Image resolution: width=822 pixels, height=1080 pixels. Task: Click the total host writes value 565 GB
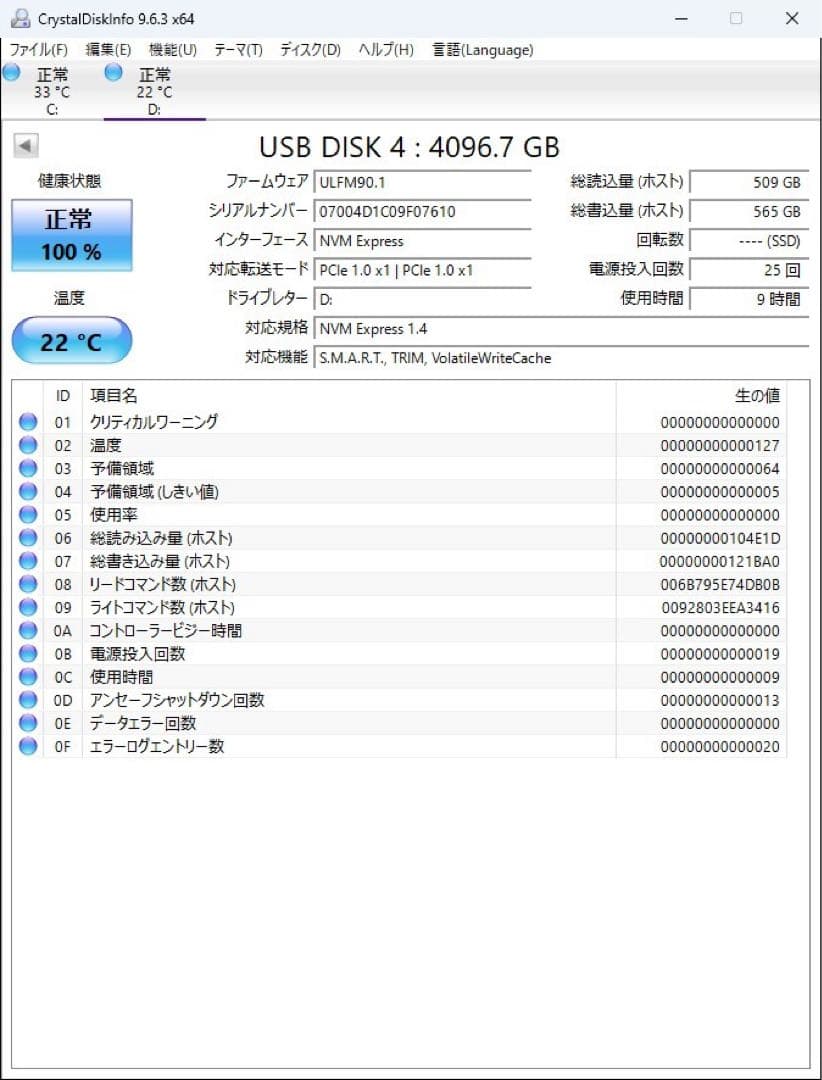click(x=748, y=211)
